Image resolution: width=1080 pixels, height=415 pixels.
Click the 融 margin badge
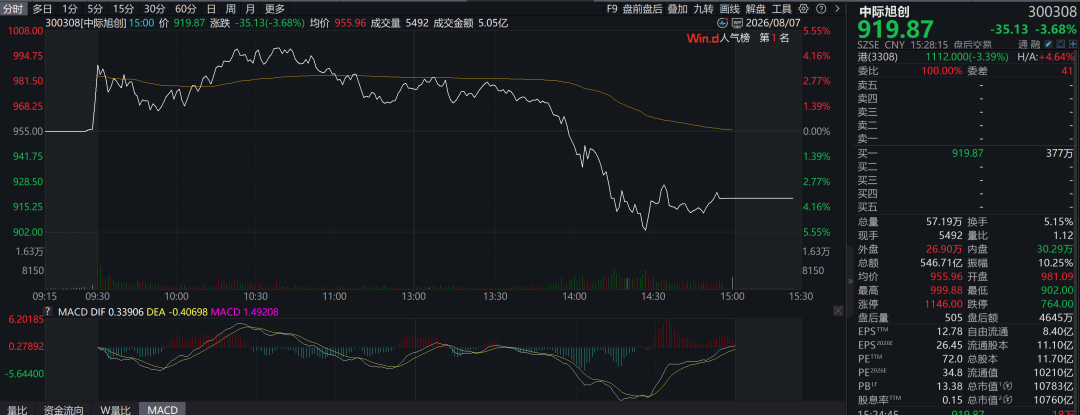(1037, 44)
